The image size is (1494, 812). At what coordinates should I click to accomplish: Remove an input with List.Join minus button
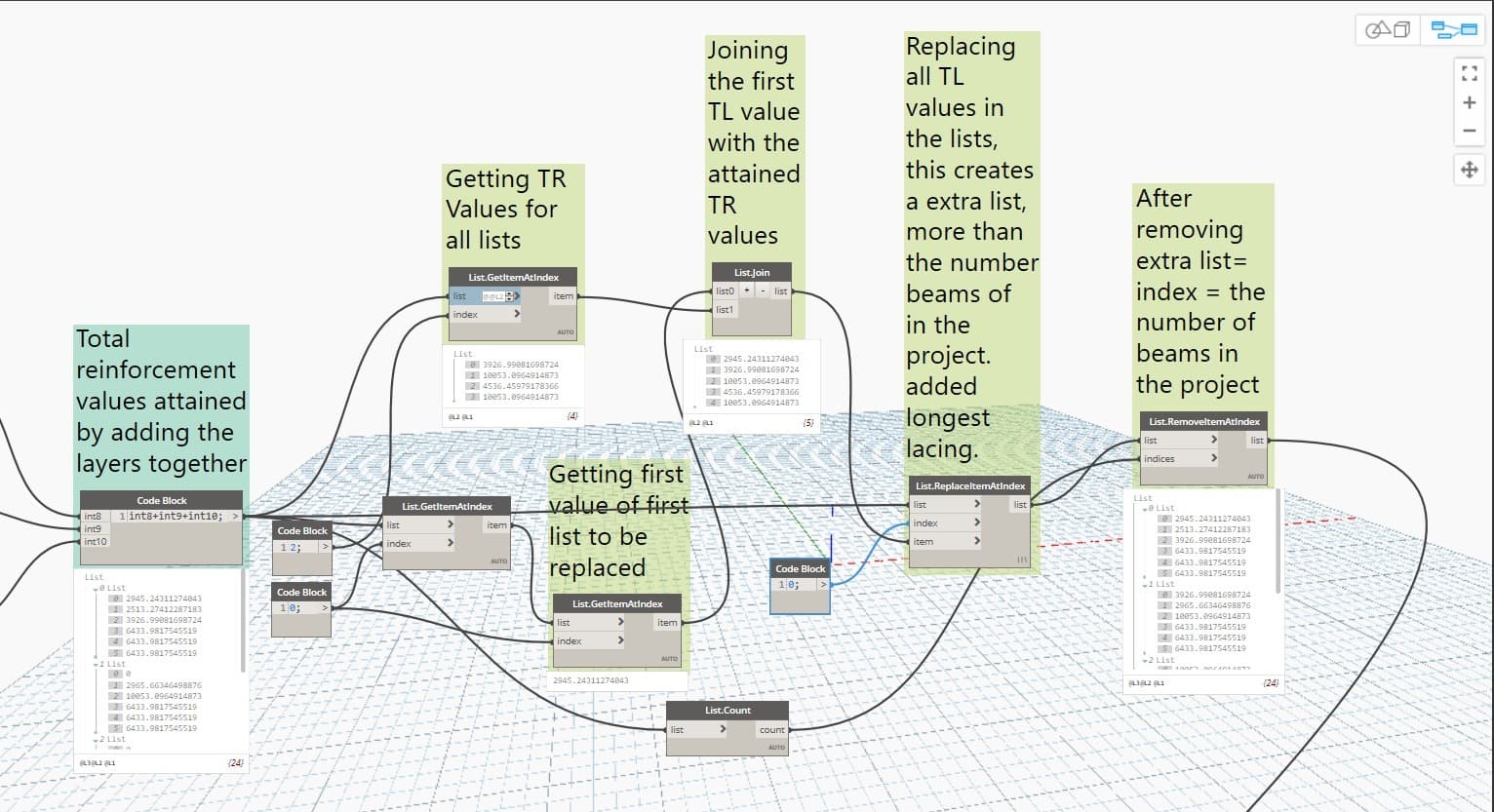[x=762, y=290]
